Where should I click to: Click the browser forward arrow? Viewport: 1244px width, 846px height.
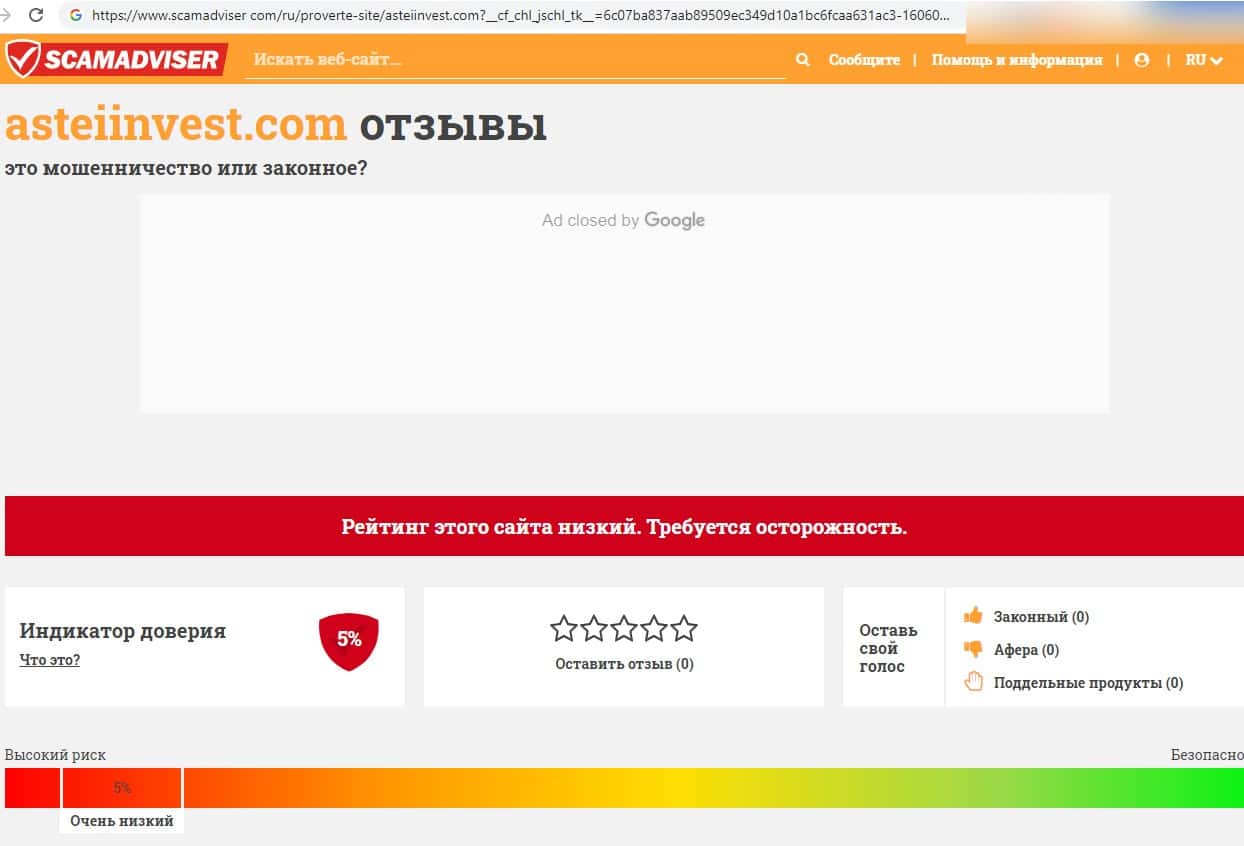coord(5,15)
